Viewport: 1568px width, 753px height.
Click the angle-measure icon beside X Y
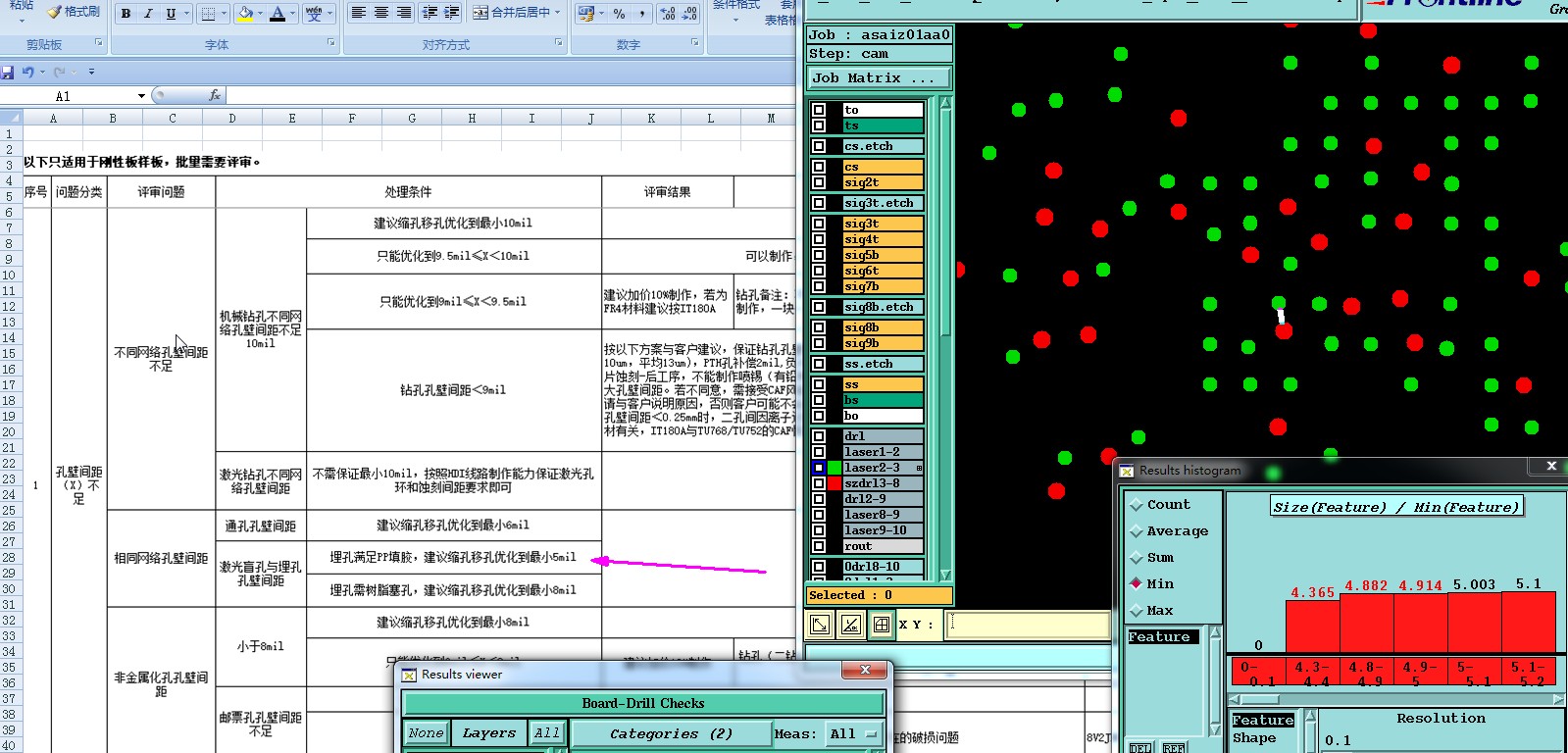pos(851,625)
